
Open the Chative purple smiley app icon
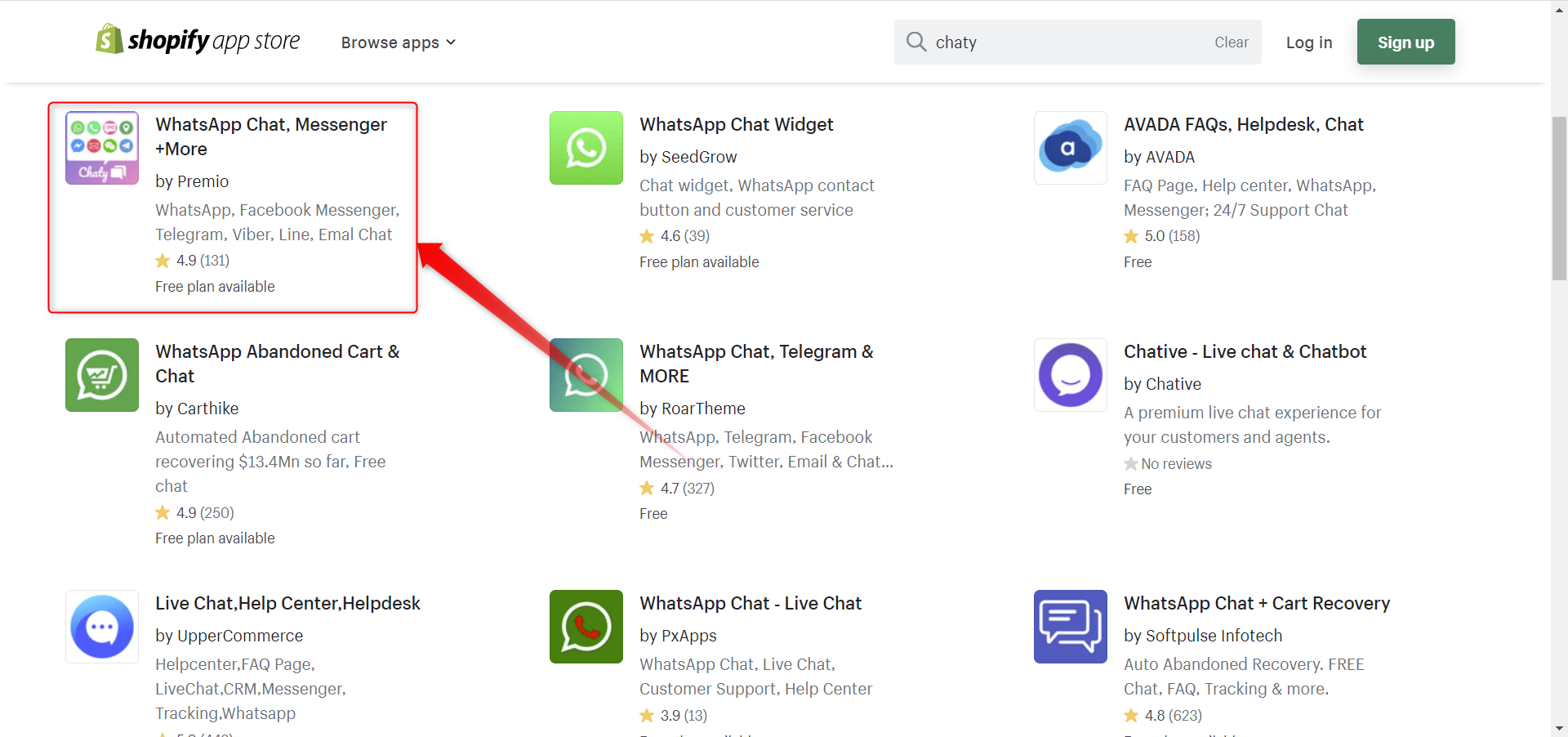1071,375
